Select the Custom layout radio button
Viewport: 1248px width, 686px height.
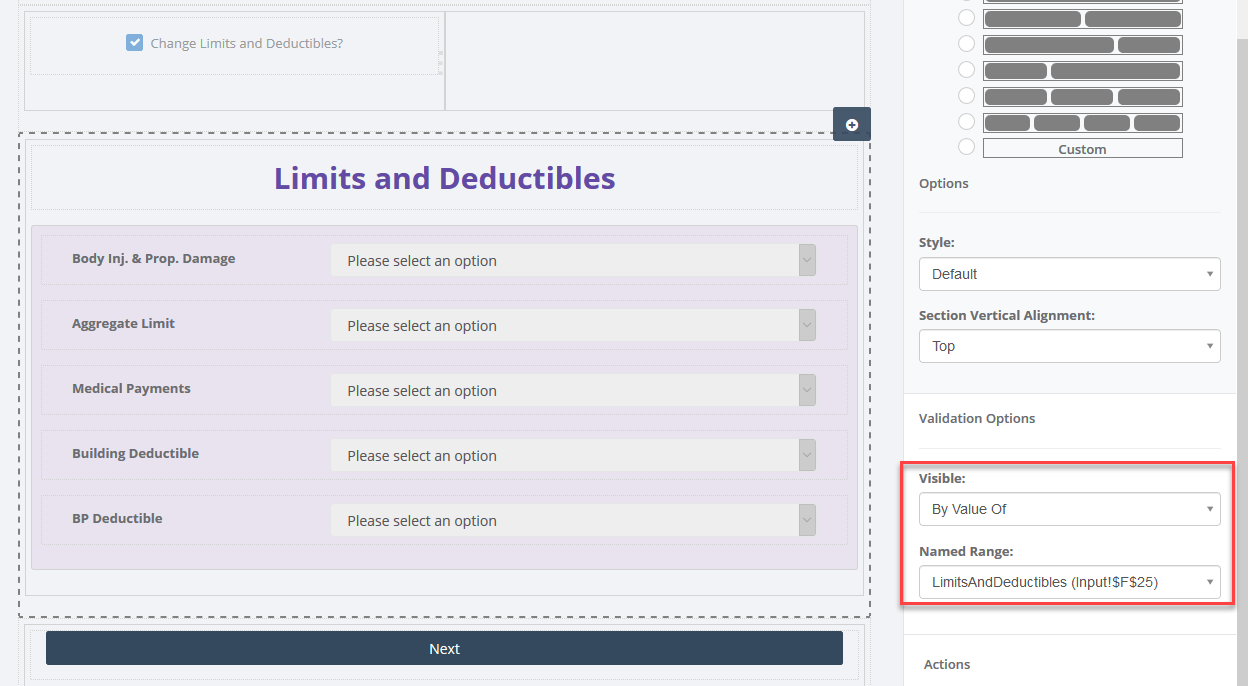(x=966, y=146)
